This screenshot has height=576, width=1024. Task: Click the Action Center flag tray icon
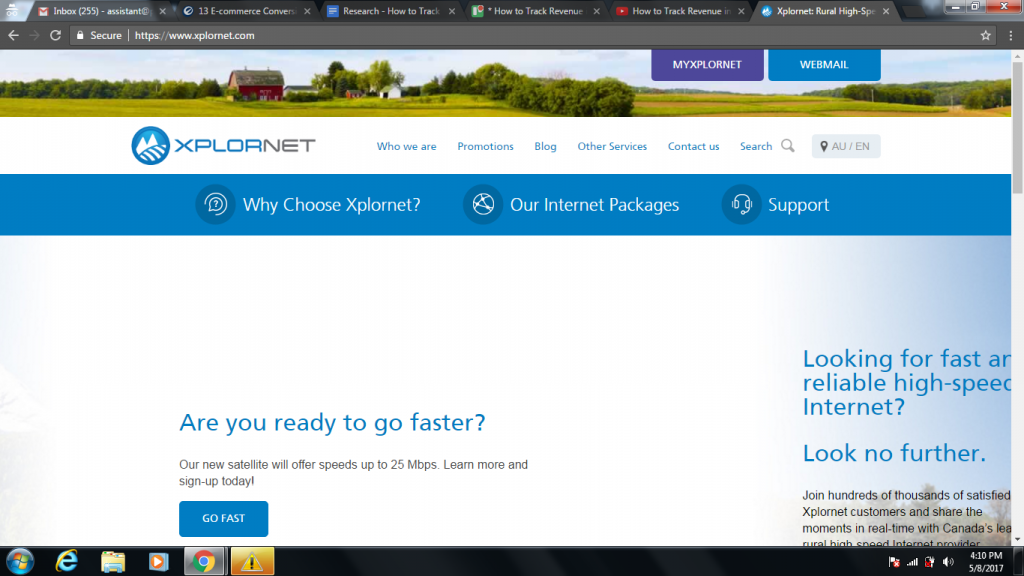click(894, 562)
